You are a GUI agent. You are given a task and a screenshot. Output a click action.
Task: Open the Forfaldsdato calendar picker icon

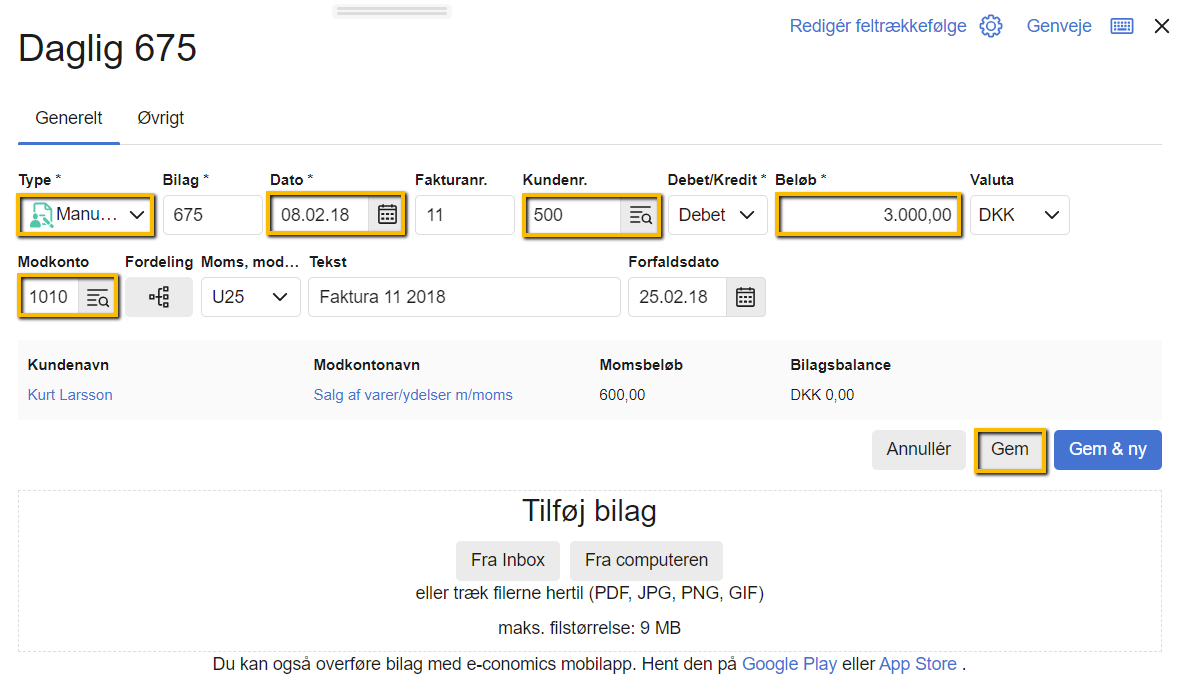point(745,297)
